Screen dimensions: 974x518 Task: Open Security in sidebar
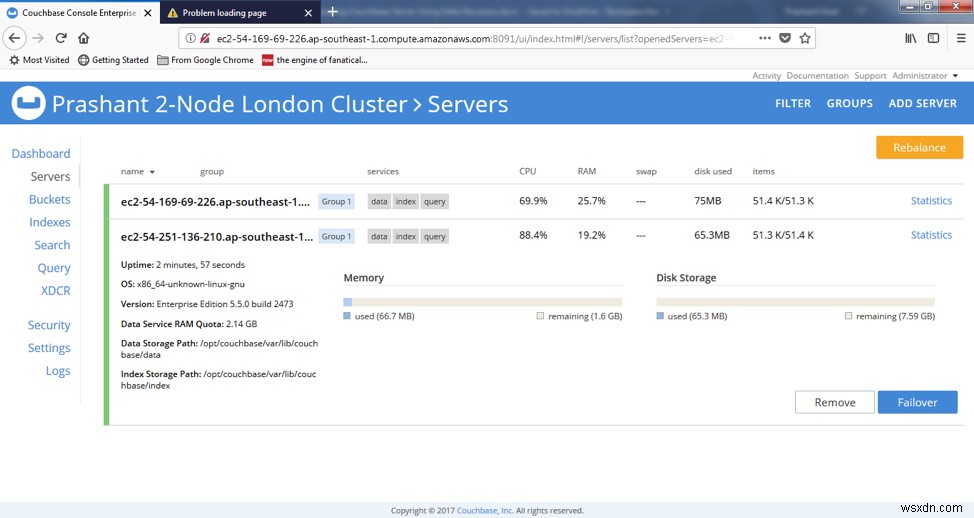click(49, 325)
